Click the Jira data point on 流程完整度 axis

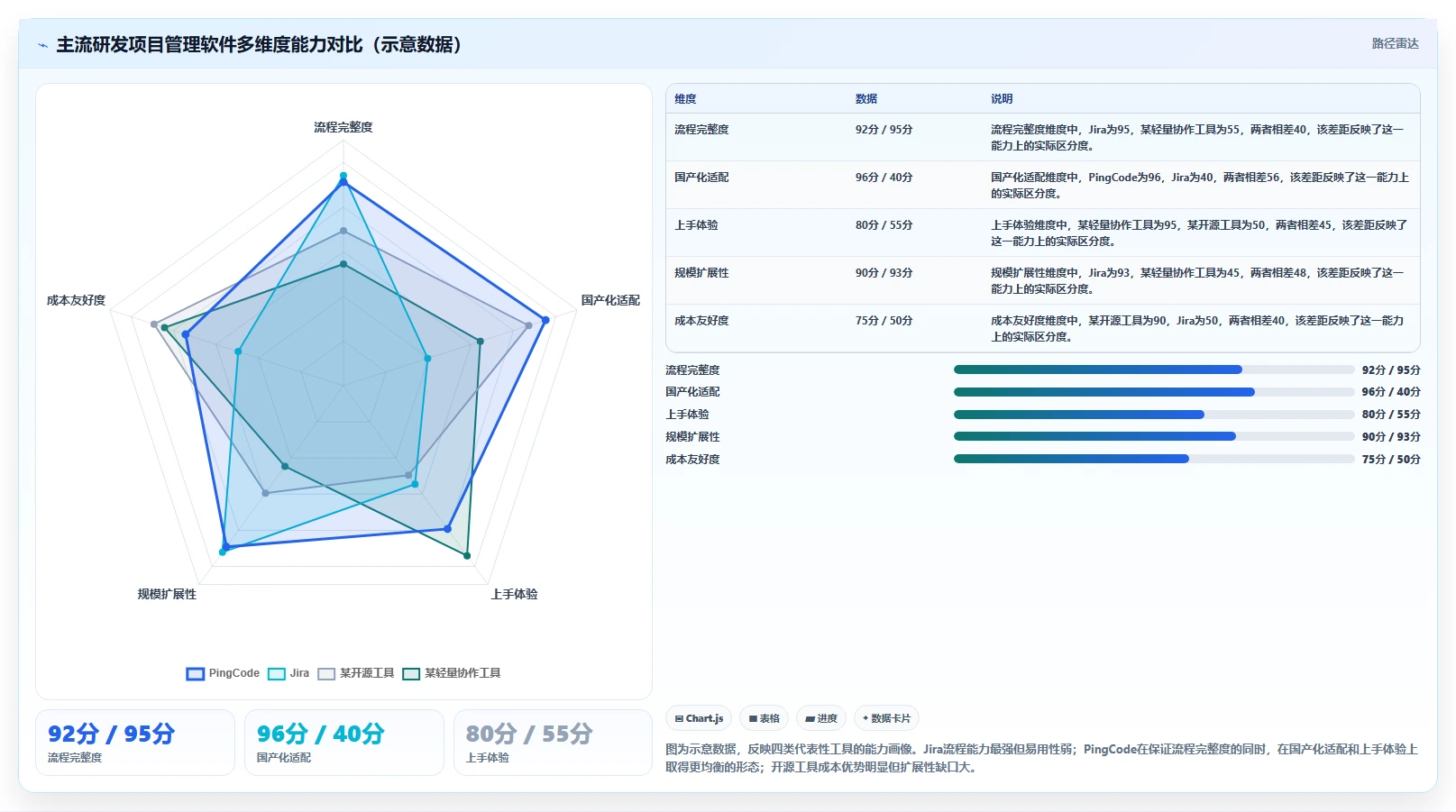point(343,176)
